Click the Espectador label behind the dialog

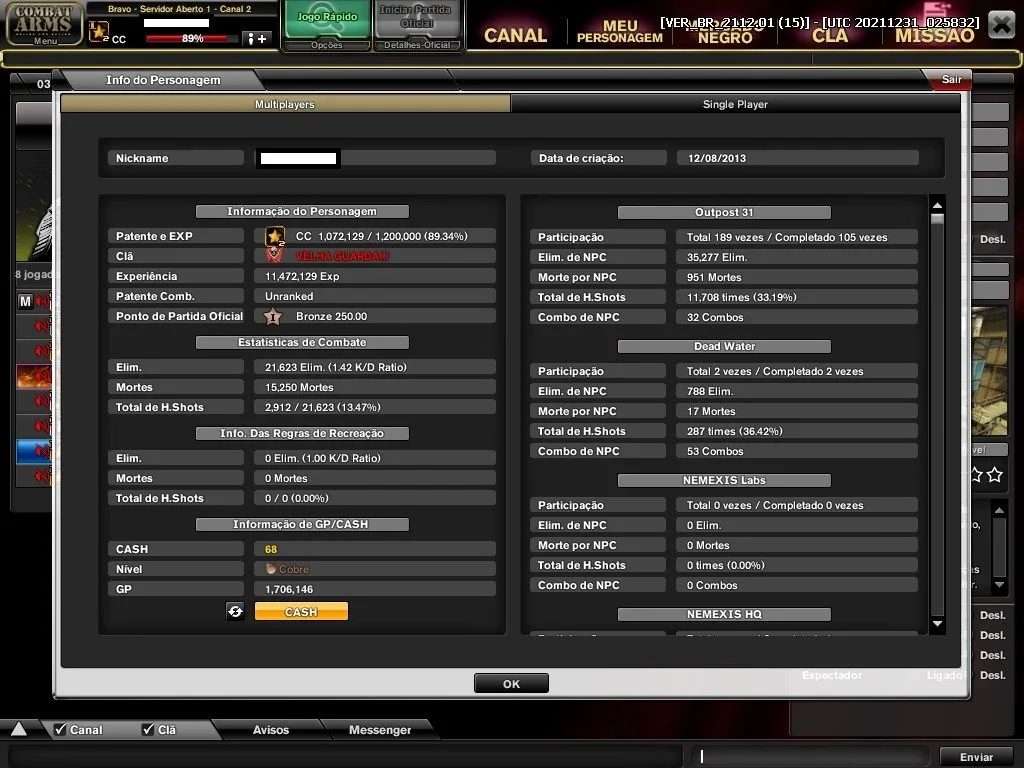(x=831, y=675)
